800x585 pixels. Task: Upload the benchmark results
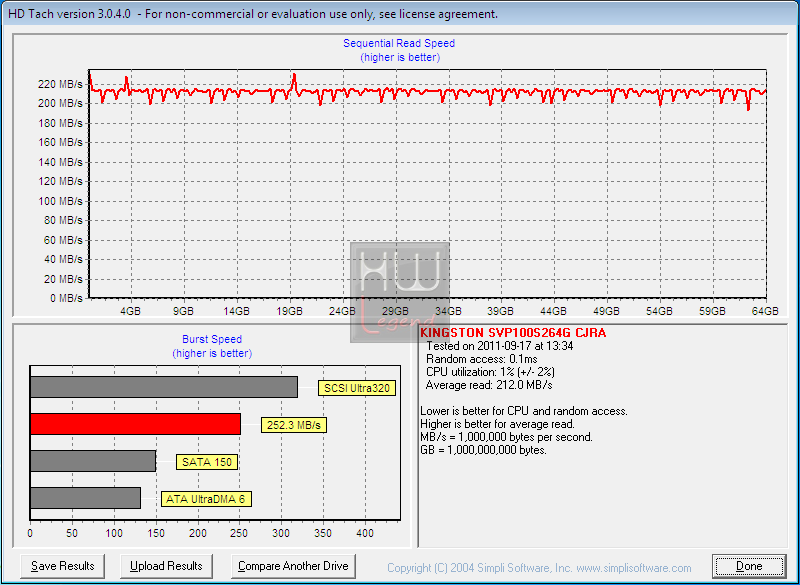(x=166, y=566)
